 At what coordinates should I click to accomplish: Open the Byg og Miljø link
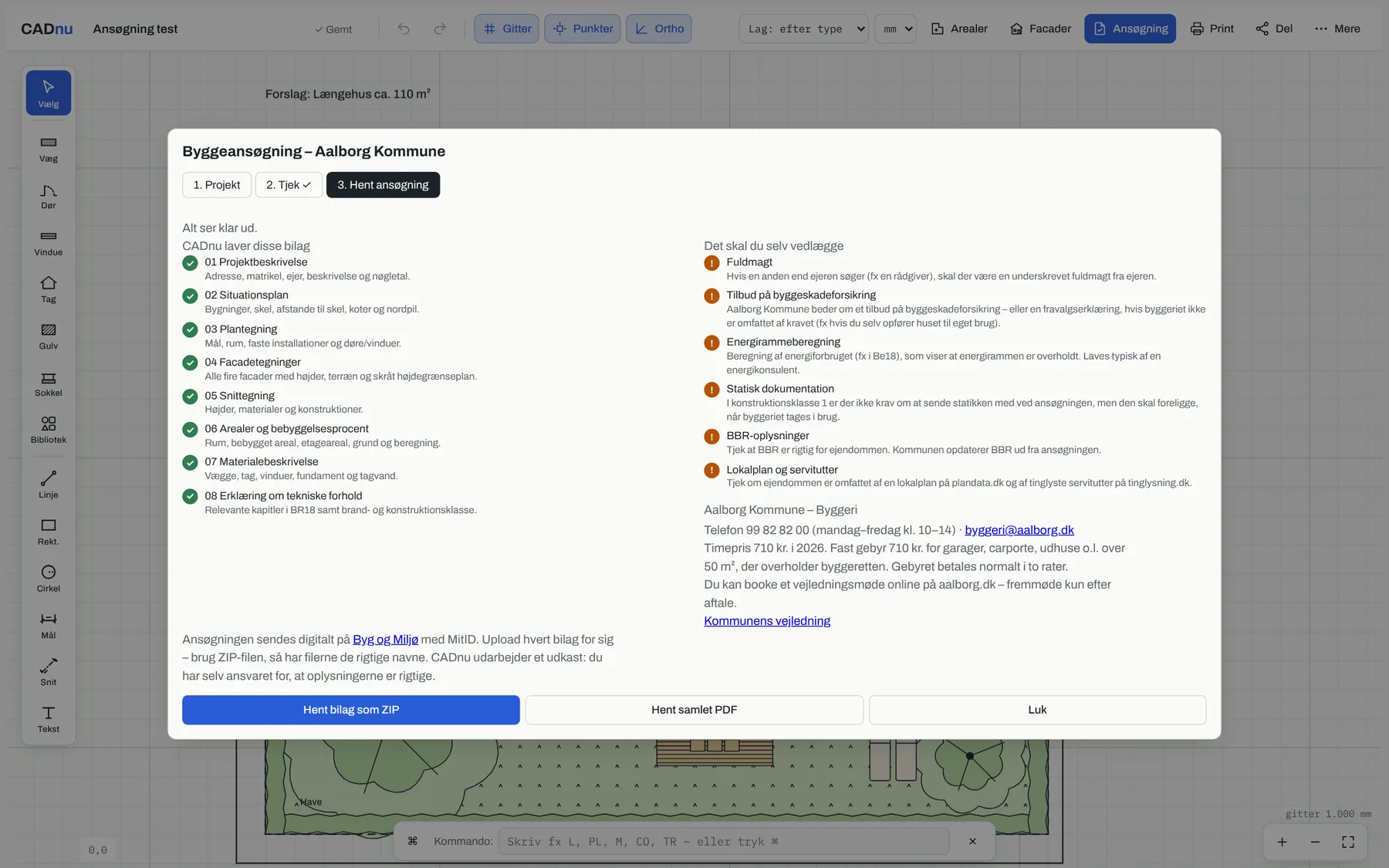[x=386, y=640]
